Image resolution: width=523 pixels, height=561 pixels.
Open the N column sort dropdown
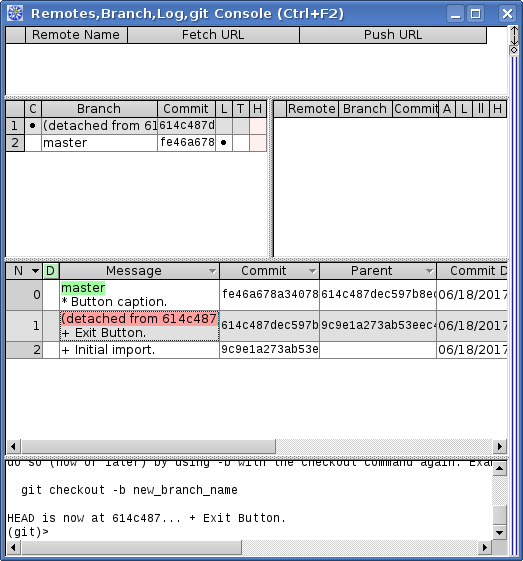pos(35,271)
